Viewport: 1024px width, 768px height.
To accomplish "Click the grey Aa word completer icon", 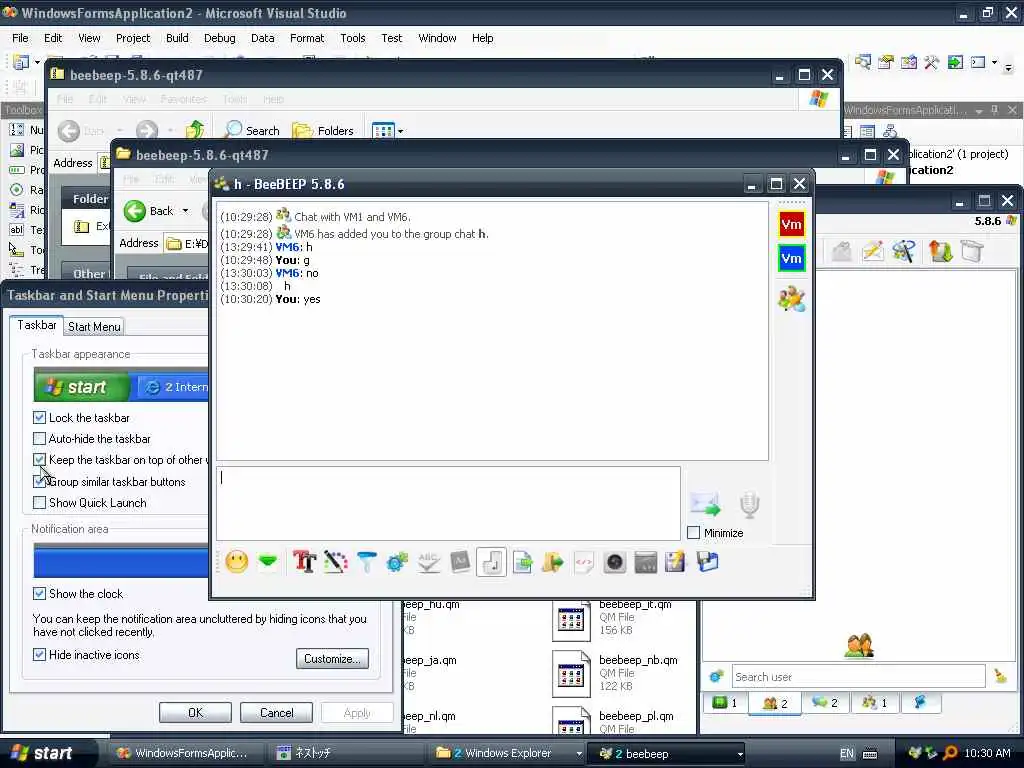I will point(460,562).
